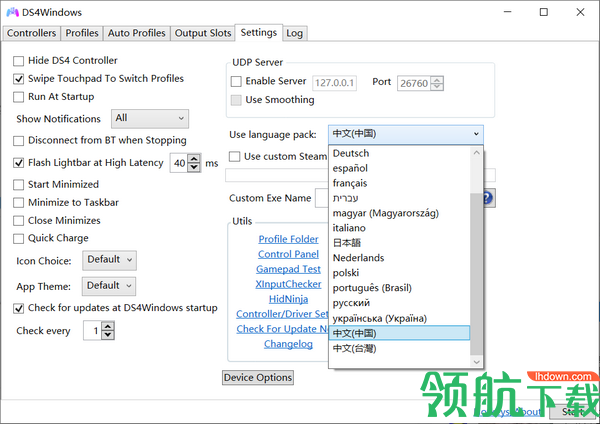The height and width of the screenshot is (424, 600).
Task: Decrease the UDP Port number
Action: pos(437,86)
